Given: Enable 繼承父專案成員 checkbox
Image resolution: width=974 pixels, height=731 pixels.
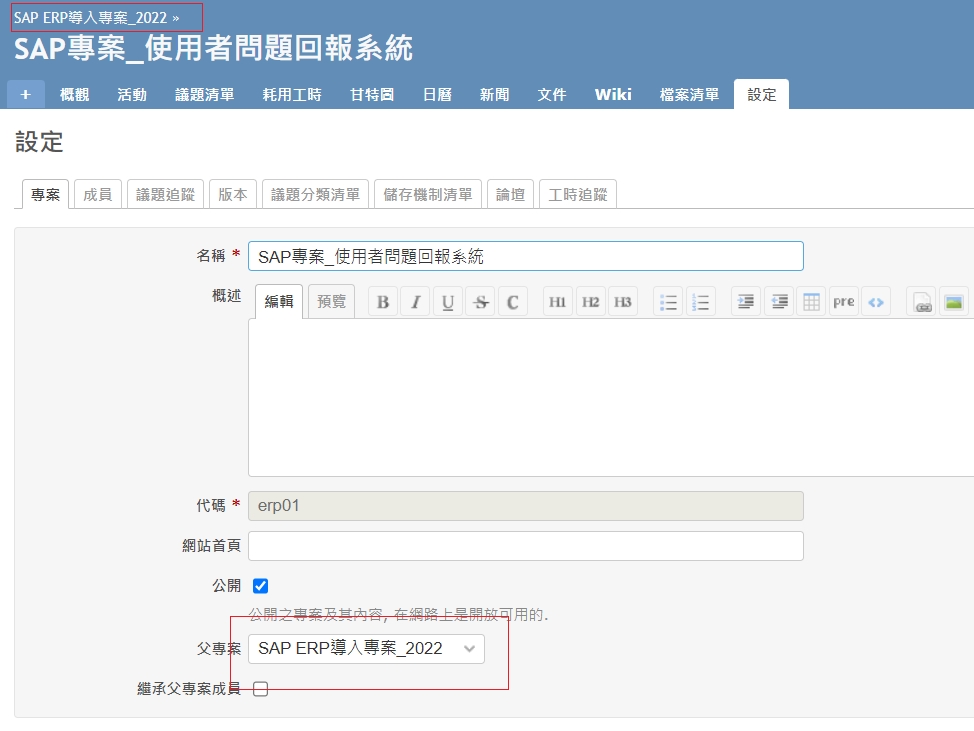Looking at the screenshot, I should (x=261, y=689).
